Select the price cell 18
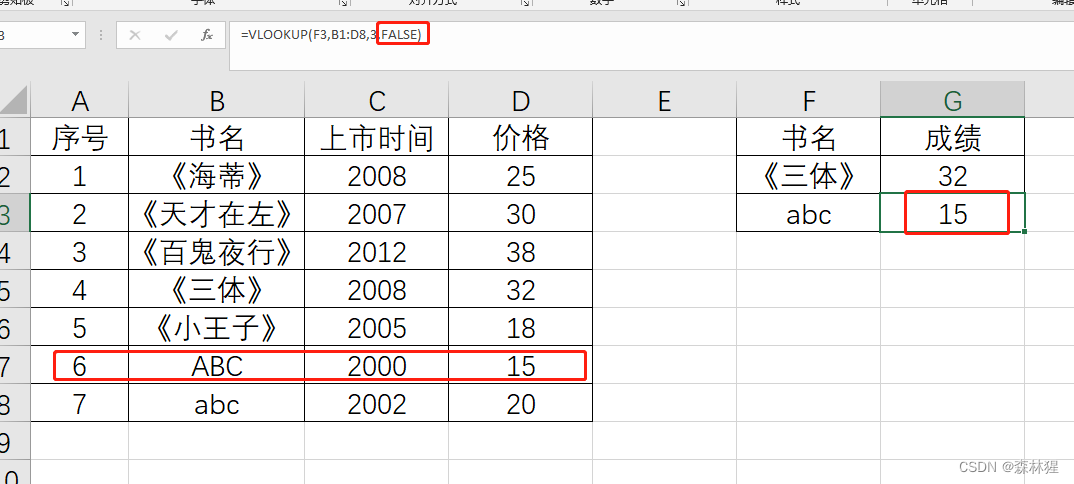The width and height of the screenshot is (1074, 484). pyautogui.click(x=521, y=327)
